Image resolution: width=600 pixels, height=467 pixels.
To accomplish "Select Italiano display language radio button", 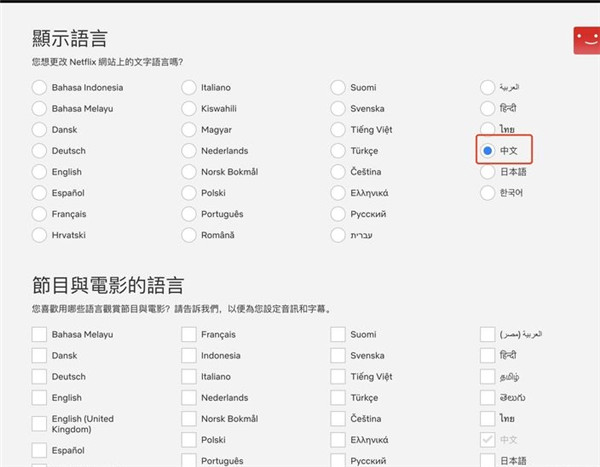I will tap(189, 88).
